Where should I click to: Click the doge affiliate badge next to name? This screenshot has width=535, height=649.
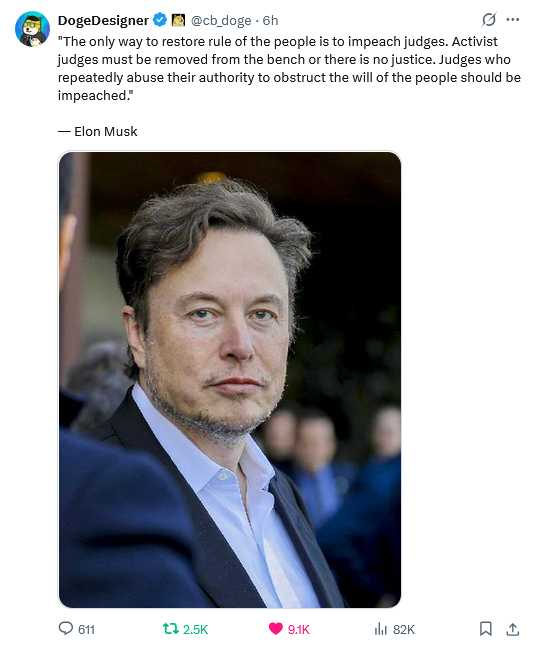pos(178,20)
